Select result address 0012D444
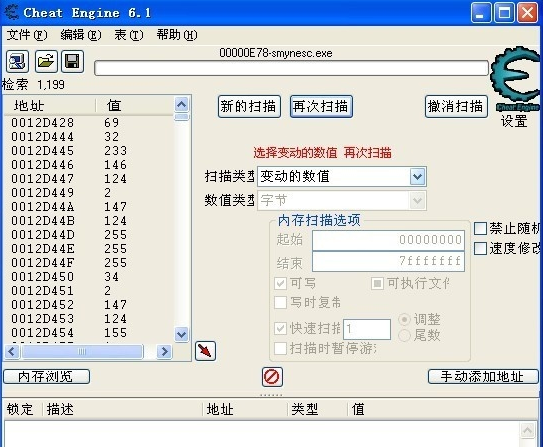 coord(42,137)
